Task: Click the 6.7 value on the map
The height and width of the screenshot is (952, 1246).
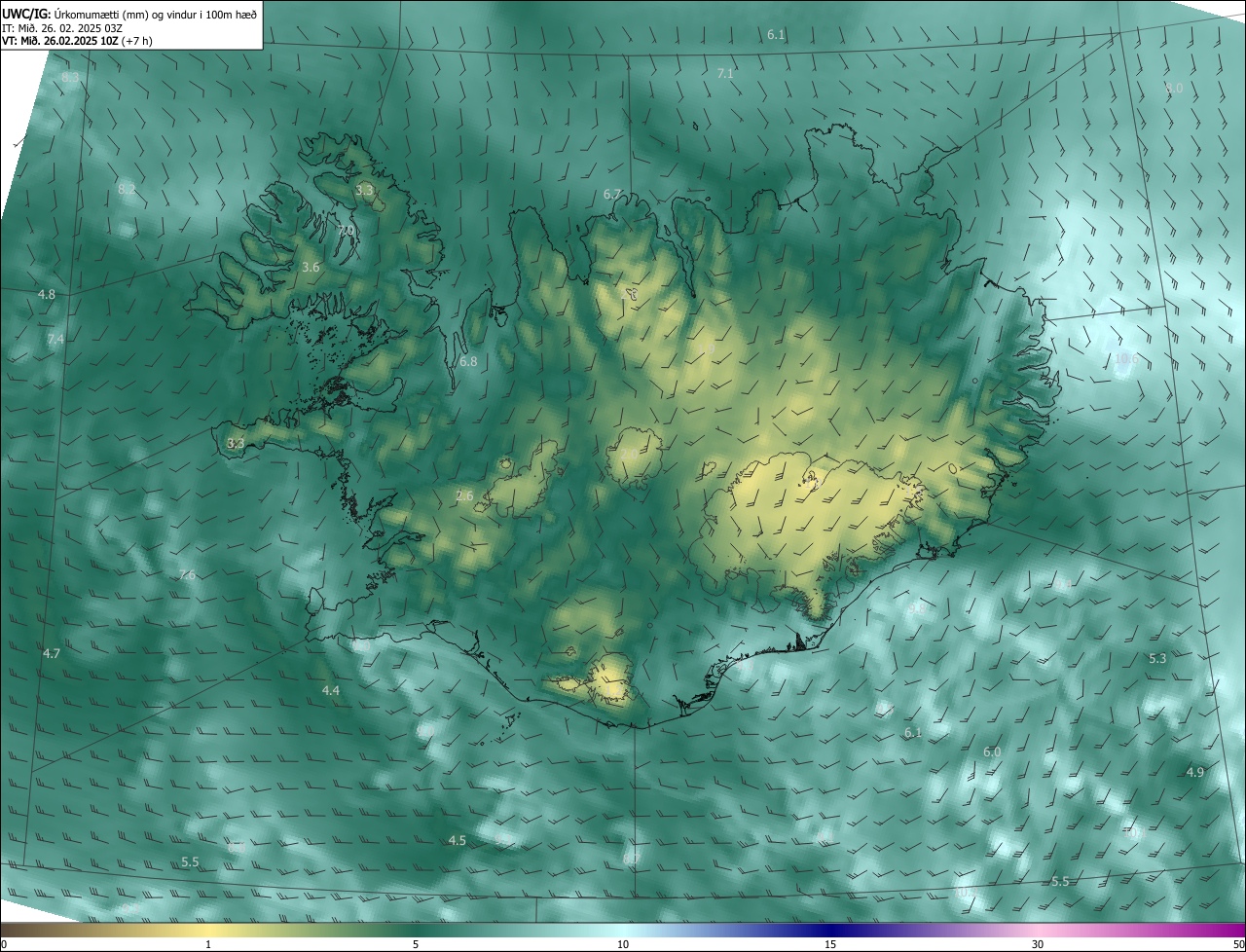Action: (x=611, y=195)
